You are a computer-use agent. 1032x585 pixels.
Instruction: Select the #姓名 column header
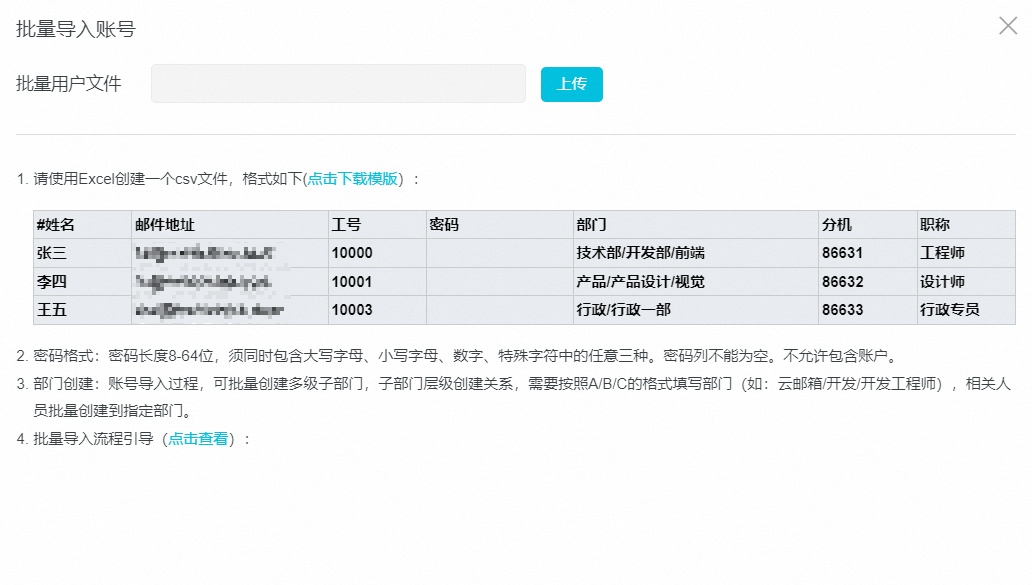point(56,225)
